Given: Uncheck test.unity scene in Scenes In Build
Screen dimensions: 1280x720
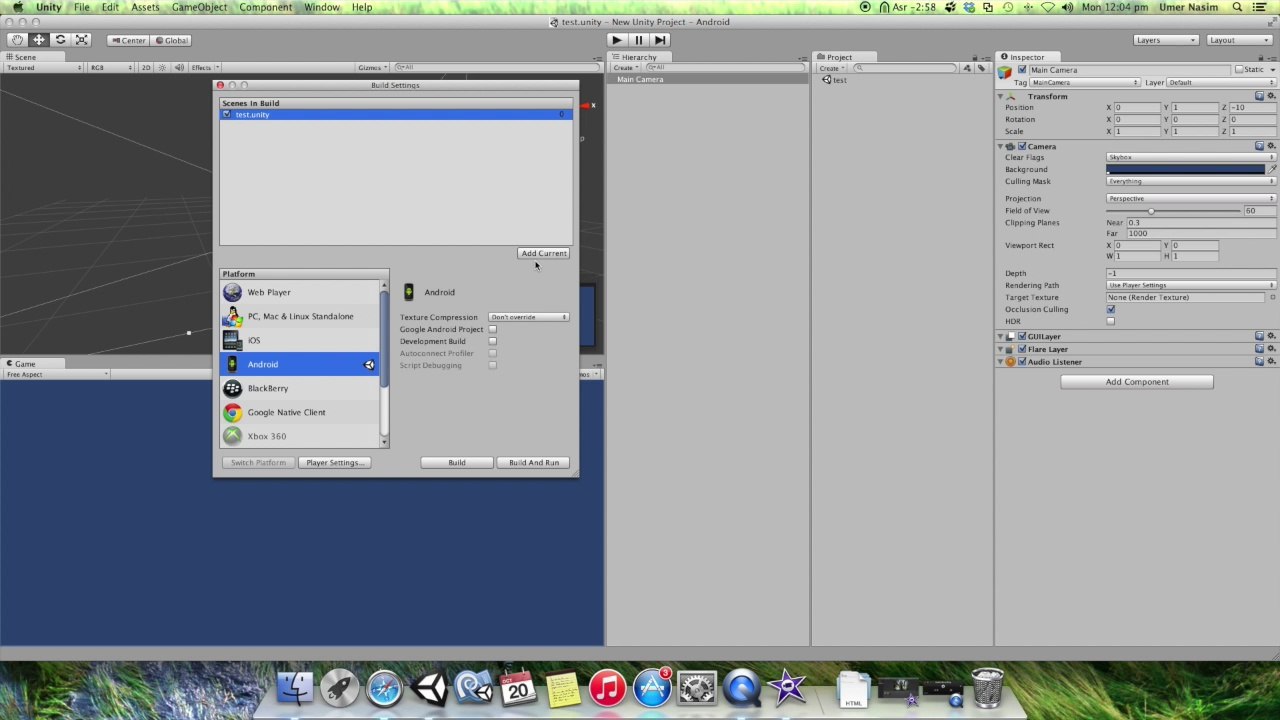Looking at the screenshot, I should (x=227, y=114).
